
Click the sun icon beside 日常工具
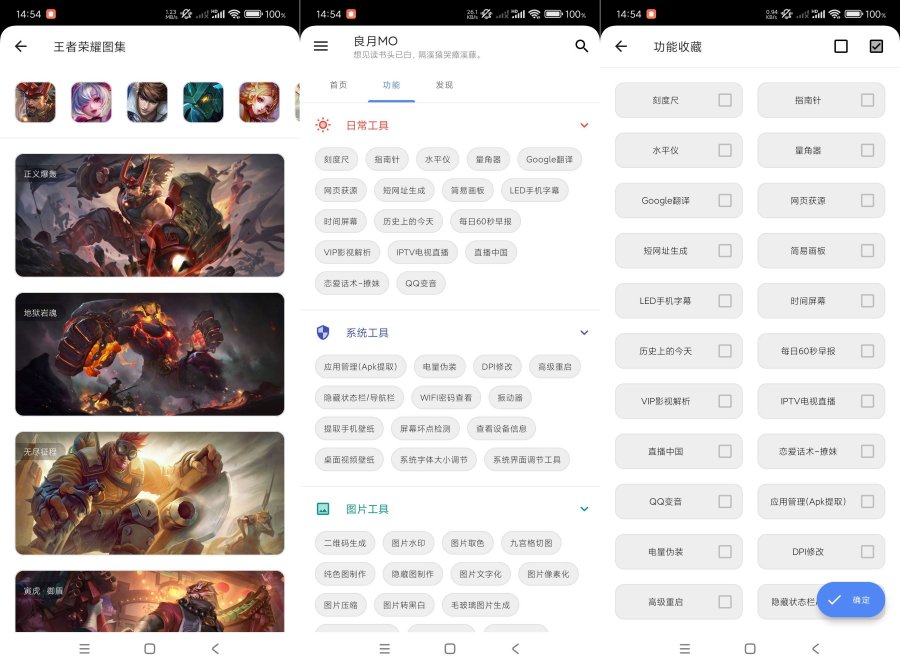[x=324, y=125]
